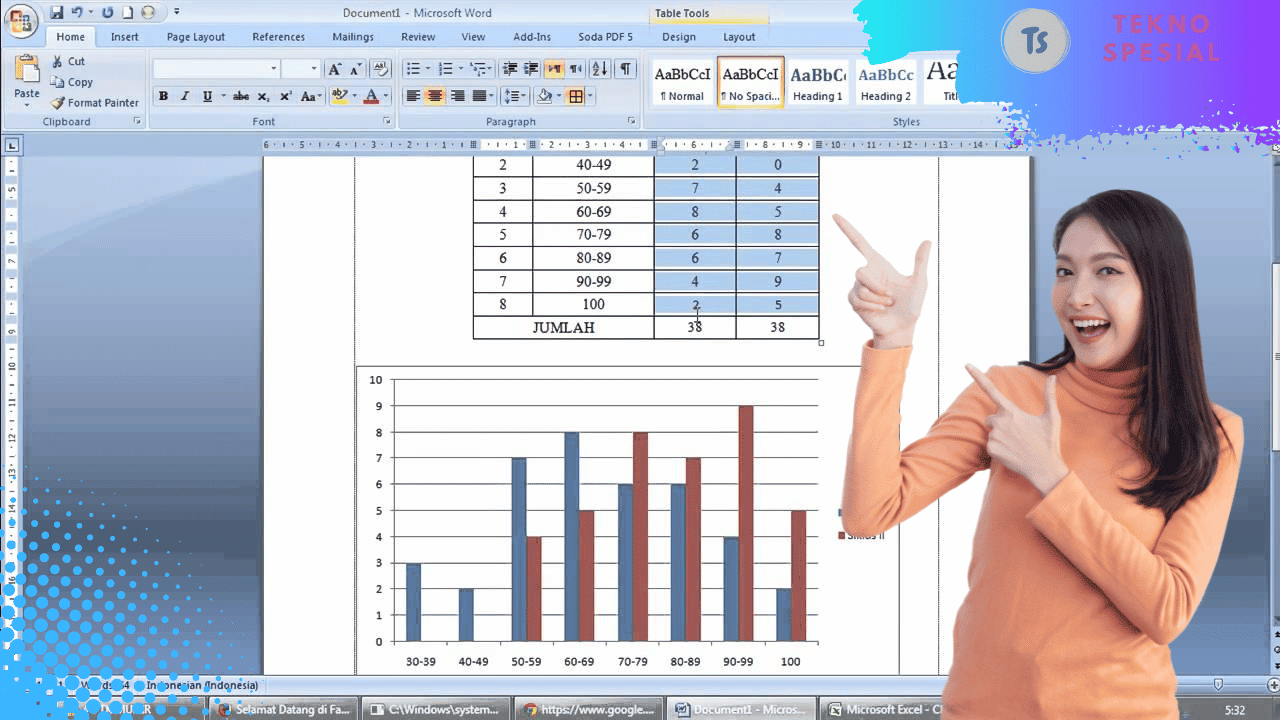Apply the Heading 1 style
Screen dimensions: 1280x720
coord(818,81)
